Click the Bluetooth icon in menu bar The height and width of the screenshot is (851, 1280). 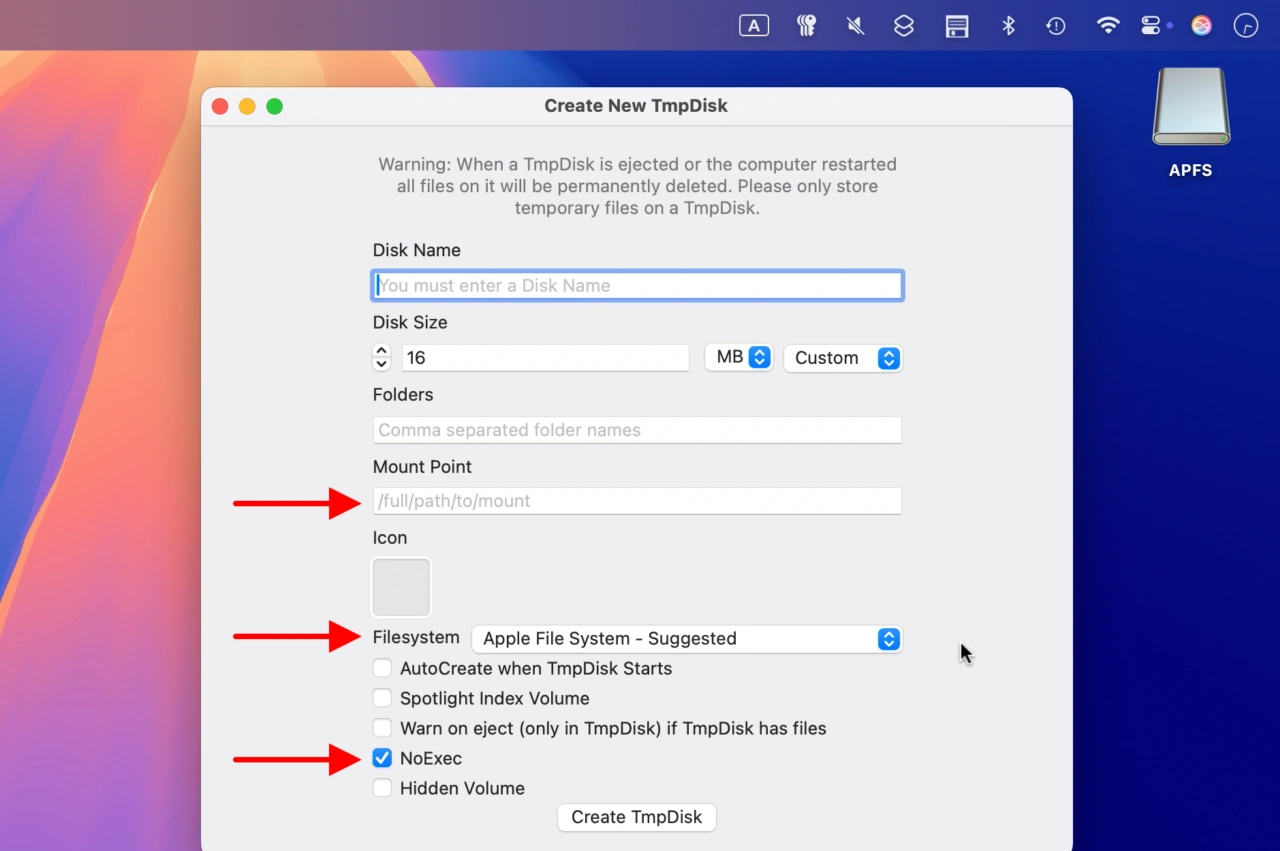[1008, 26]
